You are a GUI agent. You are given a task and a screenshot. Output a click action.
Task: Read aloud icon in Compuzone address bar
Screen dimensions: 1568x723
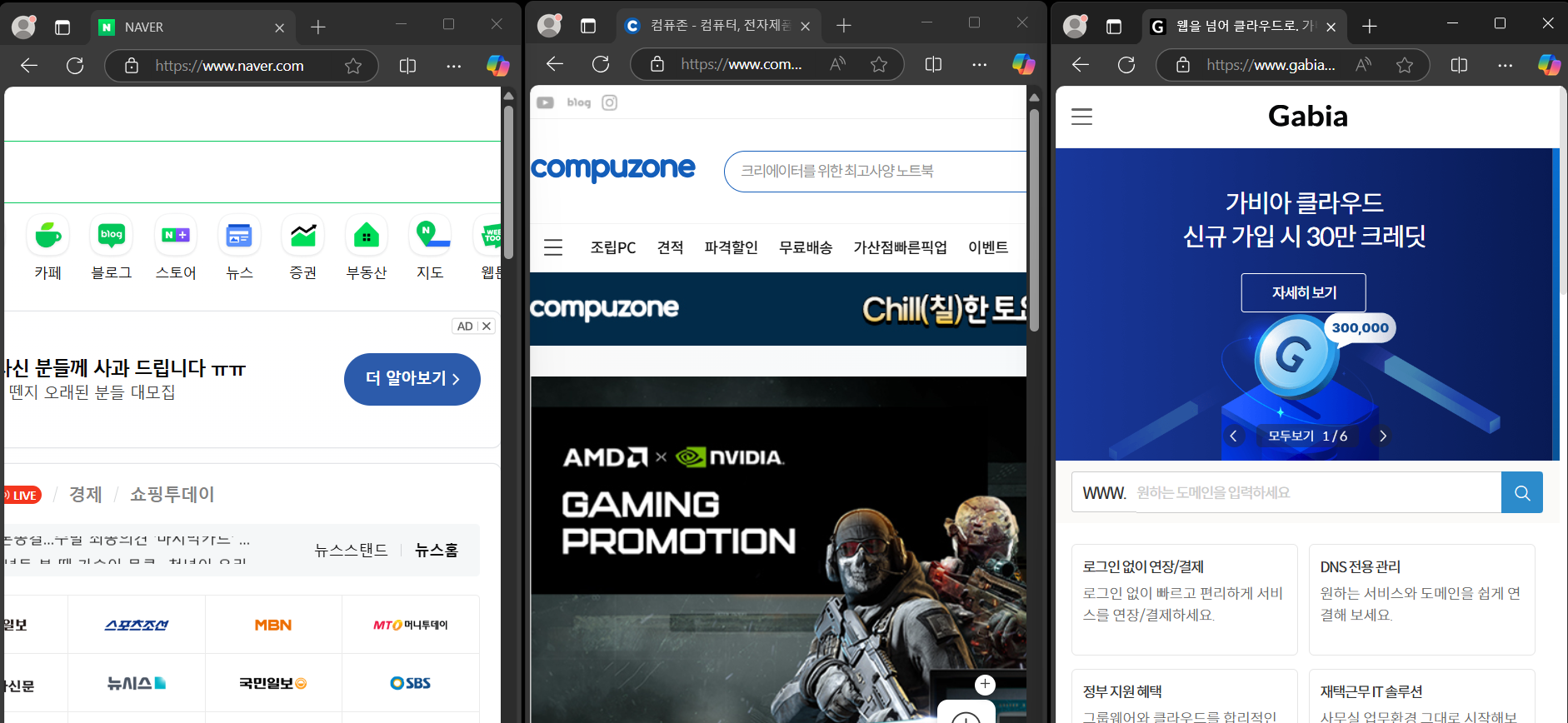[x=837, y=64]
